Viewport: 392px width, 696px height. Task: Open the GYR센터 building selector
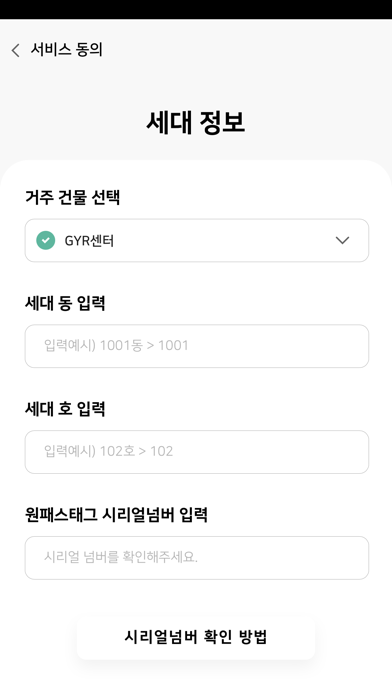[197, 241]
